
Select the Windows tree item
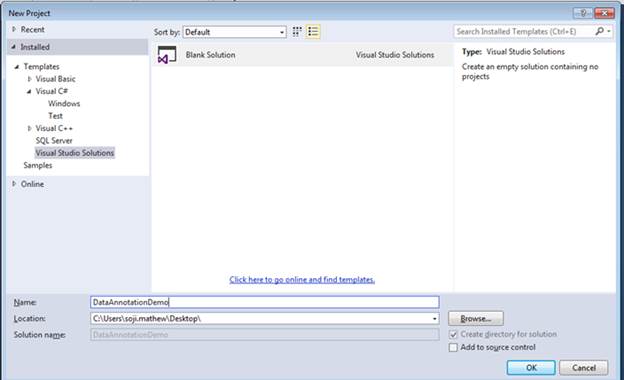click(x=64, y=103)
